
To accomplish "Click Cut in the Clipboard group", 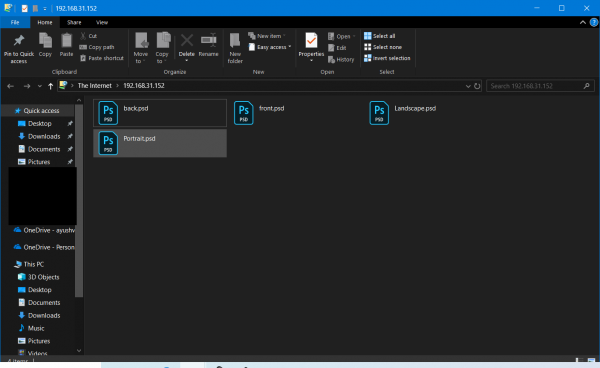I will click(x=89, y=36).
